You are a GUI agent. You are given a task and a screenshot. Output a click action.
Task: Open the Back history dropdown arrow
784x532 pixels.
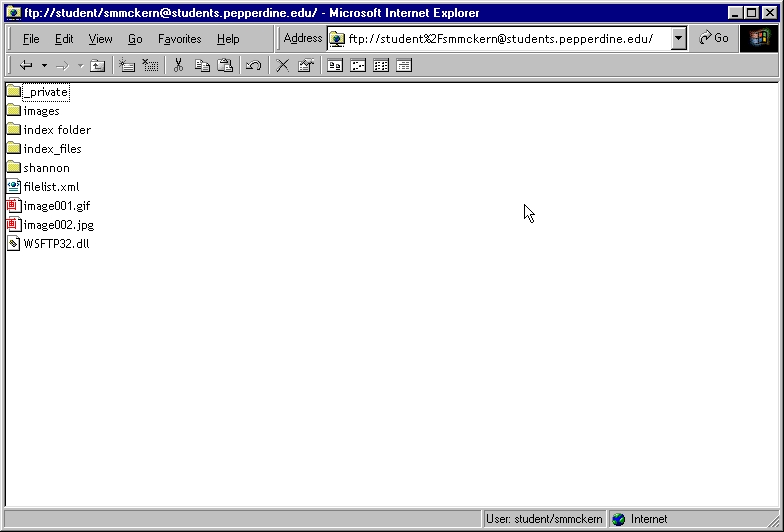(x=44, y=66)
